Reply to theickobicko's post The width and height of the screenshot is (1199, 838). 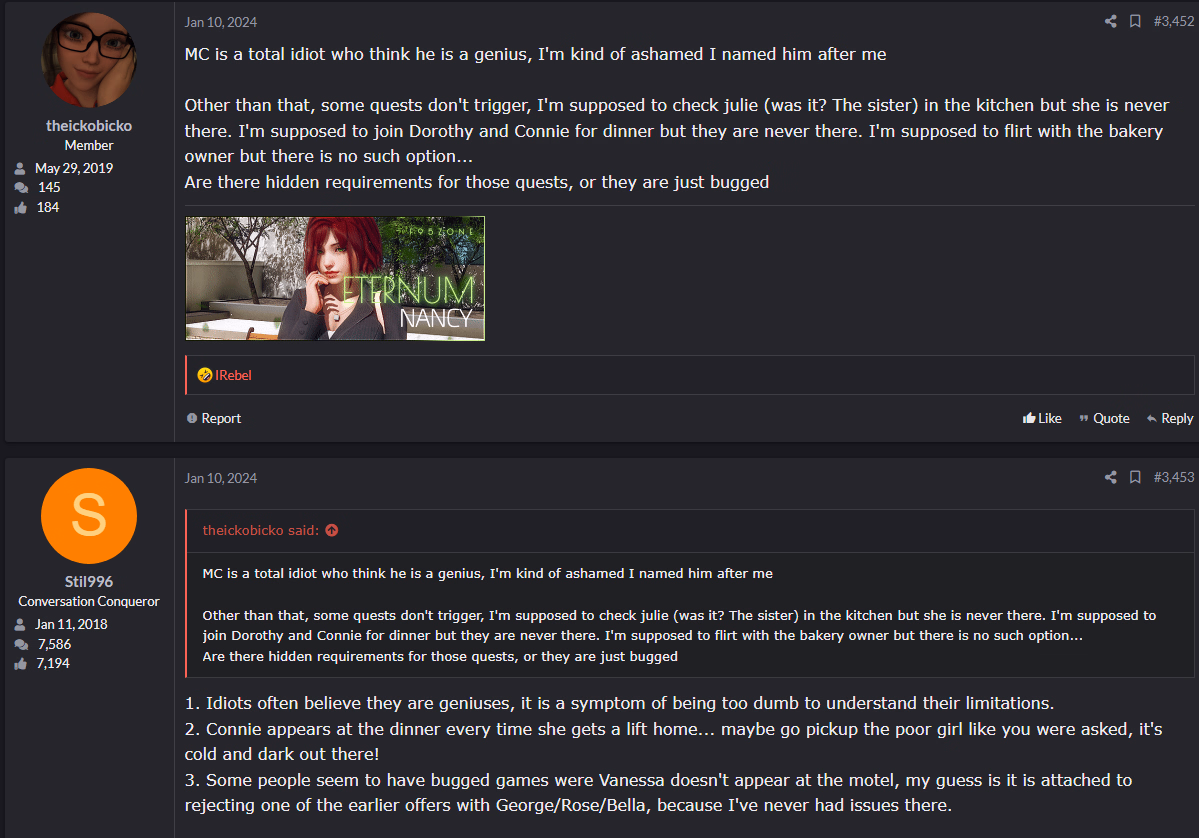coord(1169,418)
